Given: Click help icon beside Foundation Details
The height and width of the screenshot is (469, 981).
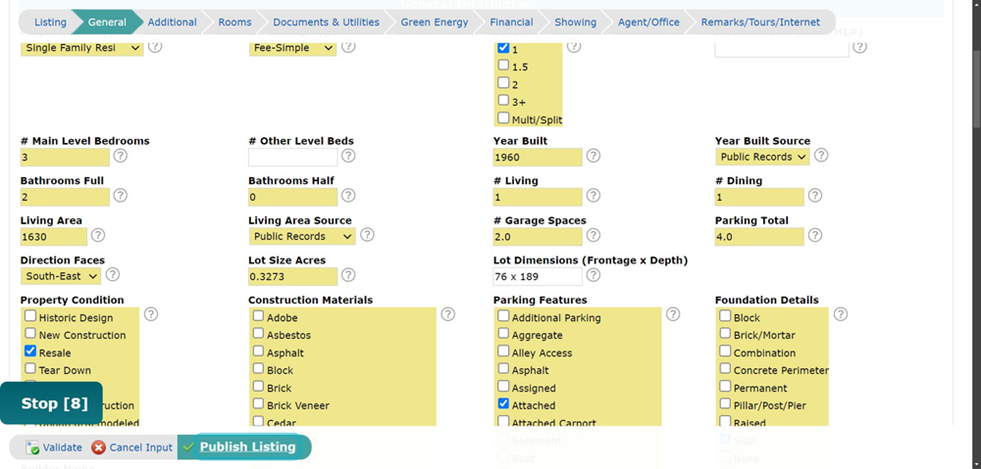Looking at the screenshot, I should point(840,314).
